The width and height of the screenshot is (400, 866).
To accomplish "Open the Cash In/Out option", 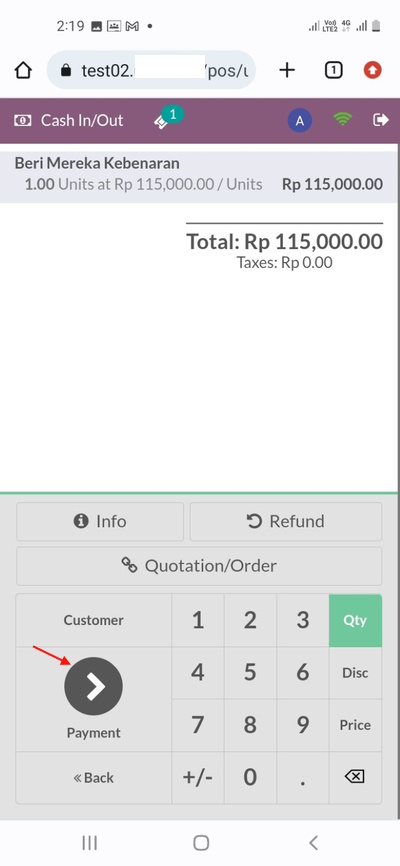I will 69,120.
